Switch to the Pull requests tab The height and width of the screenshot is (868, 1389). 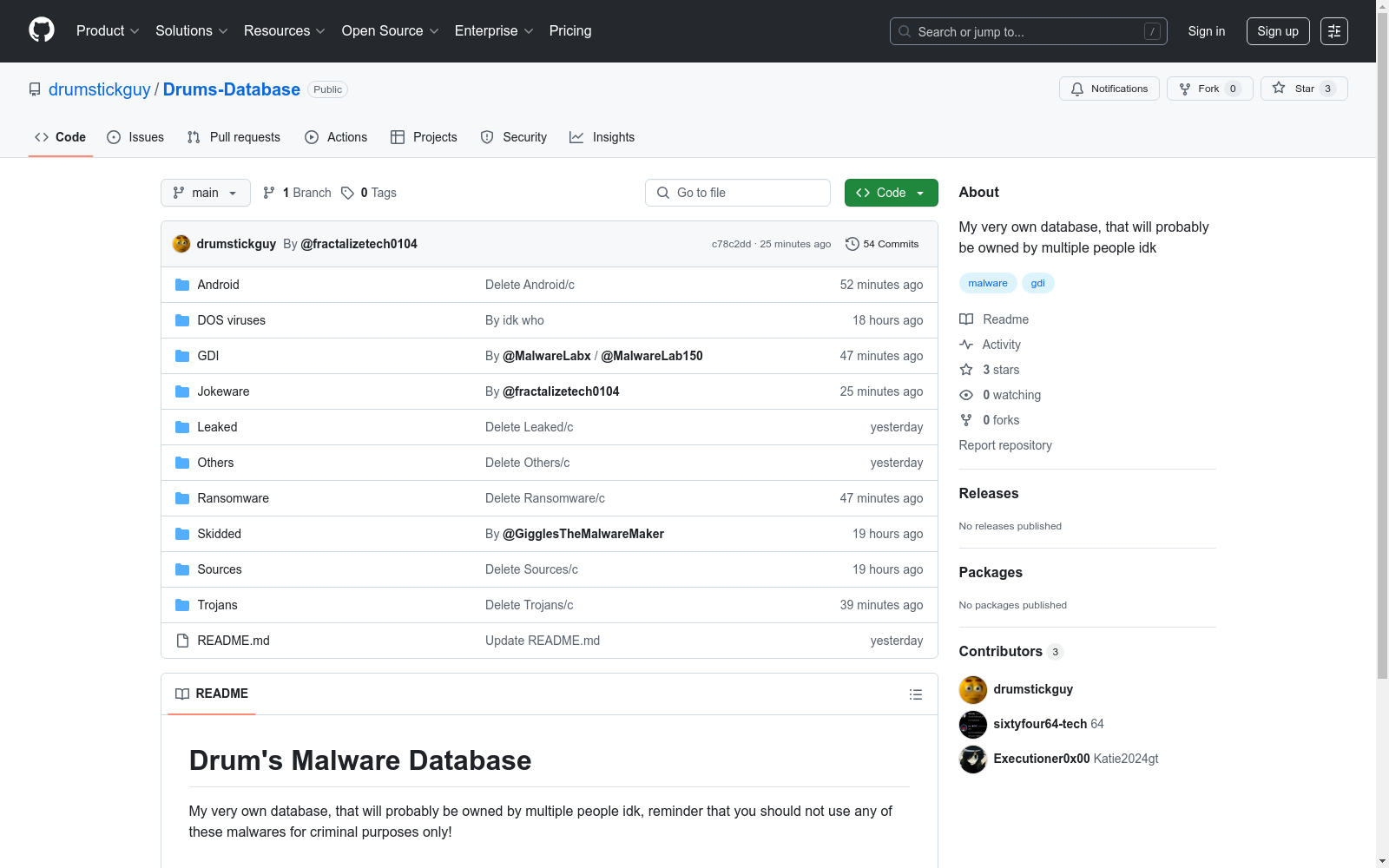click(x=234, y=137)
